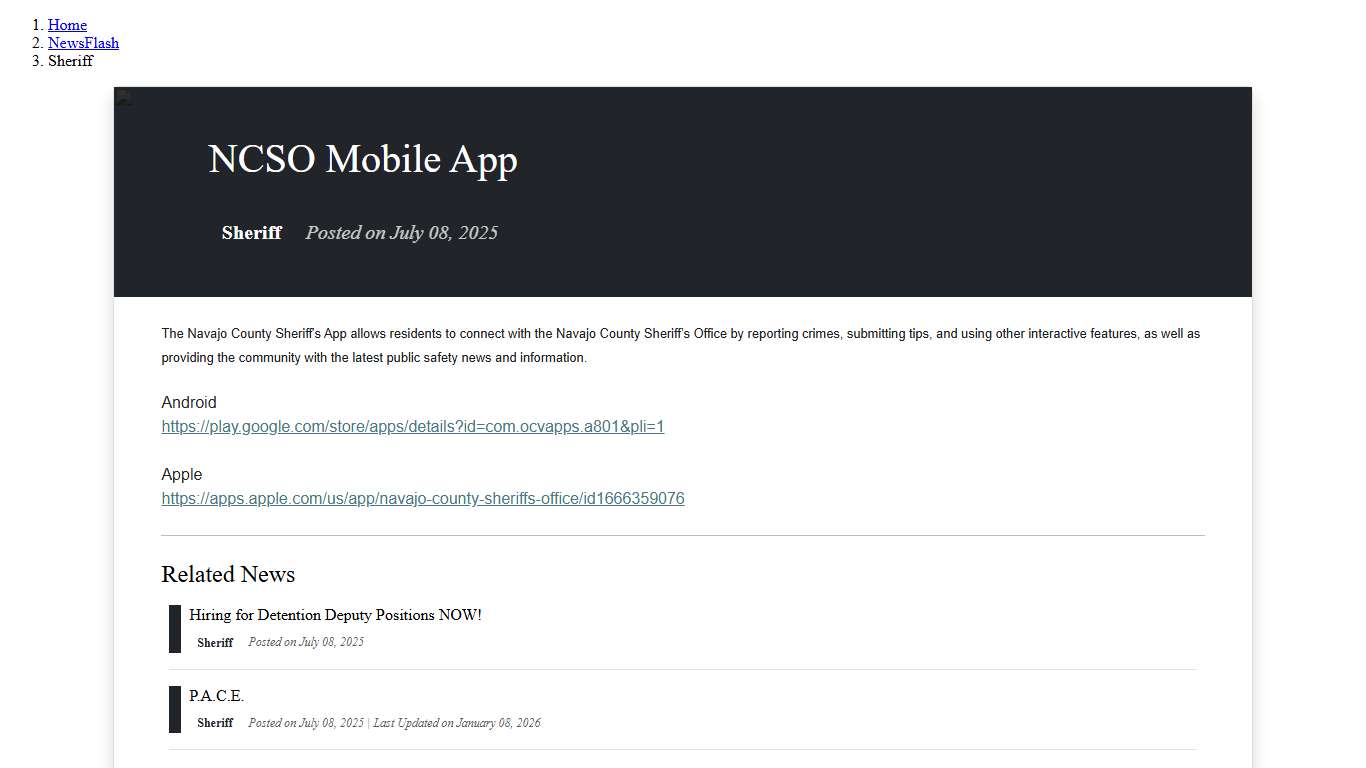
Task: Open 'Hiring for Detention Deputy Positions NOW!' article
Action: pyautogui.click(x=335, y=615)
